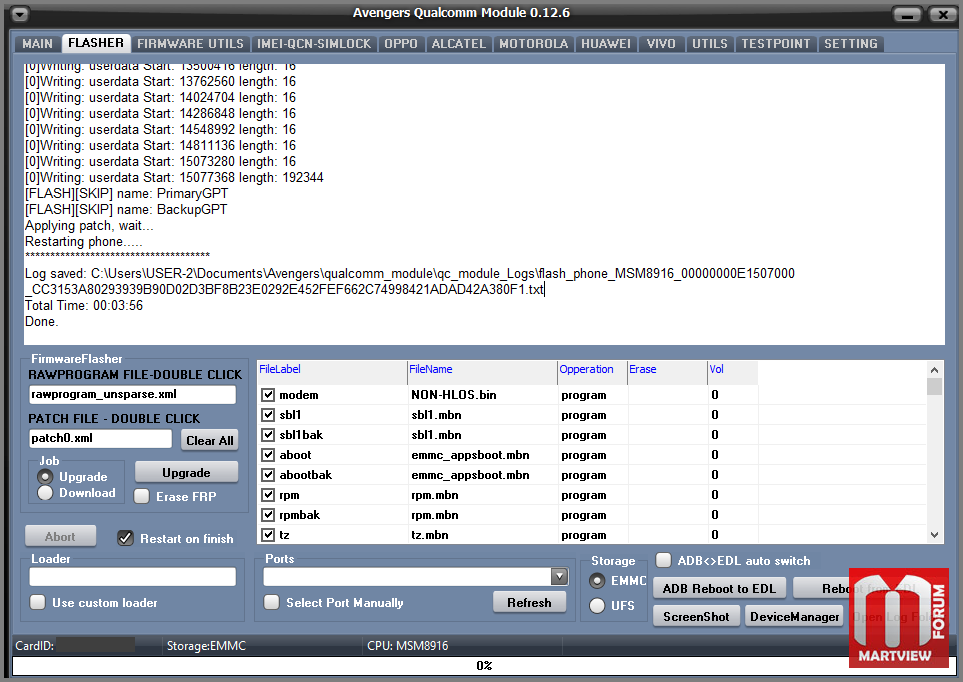Click the Martview Forum logo
Image resolution: width=963 pixels, height=682 pixels.
coord(899,617)
